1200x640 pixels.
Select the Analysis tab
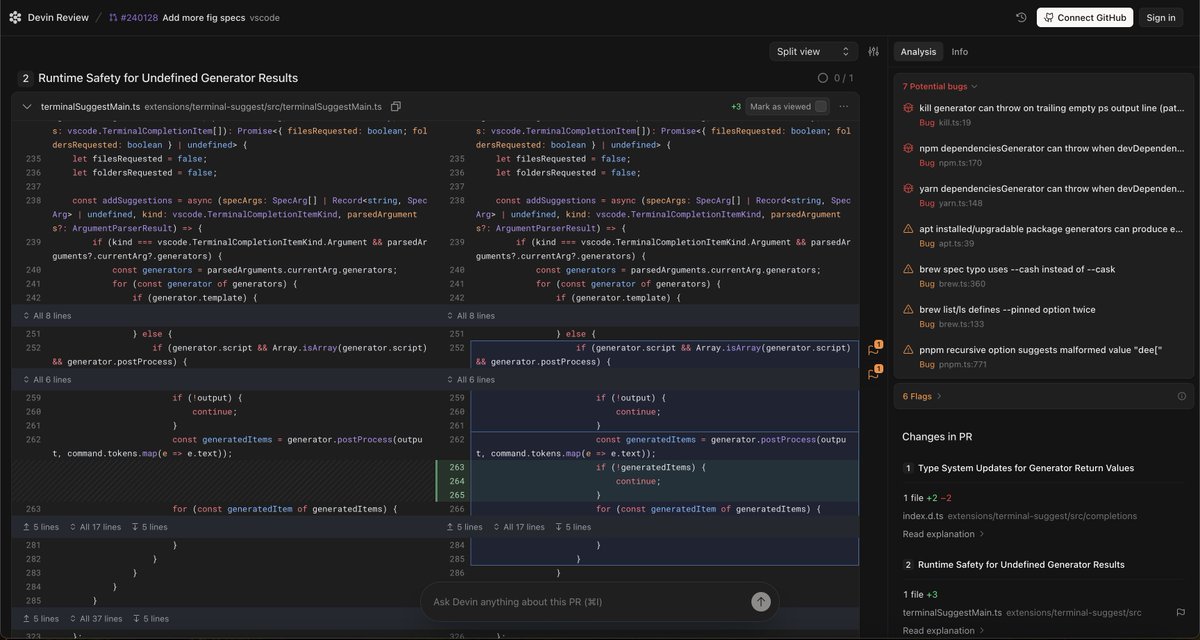[917, 49]
